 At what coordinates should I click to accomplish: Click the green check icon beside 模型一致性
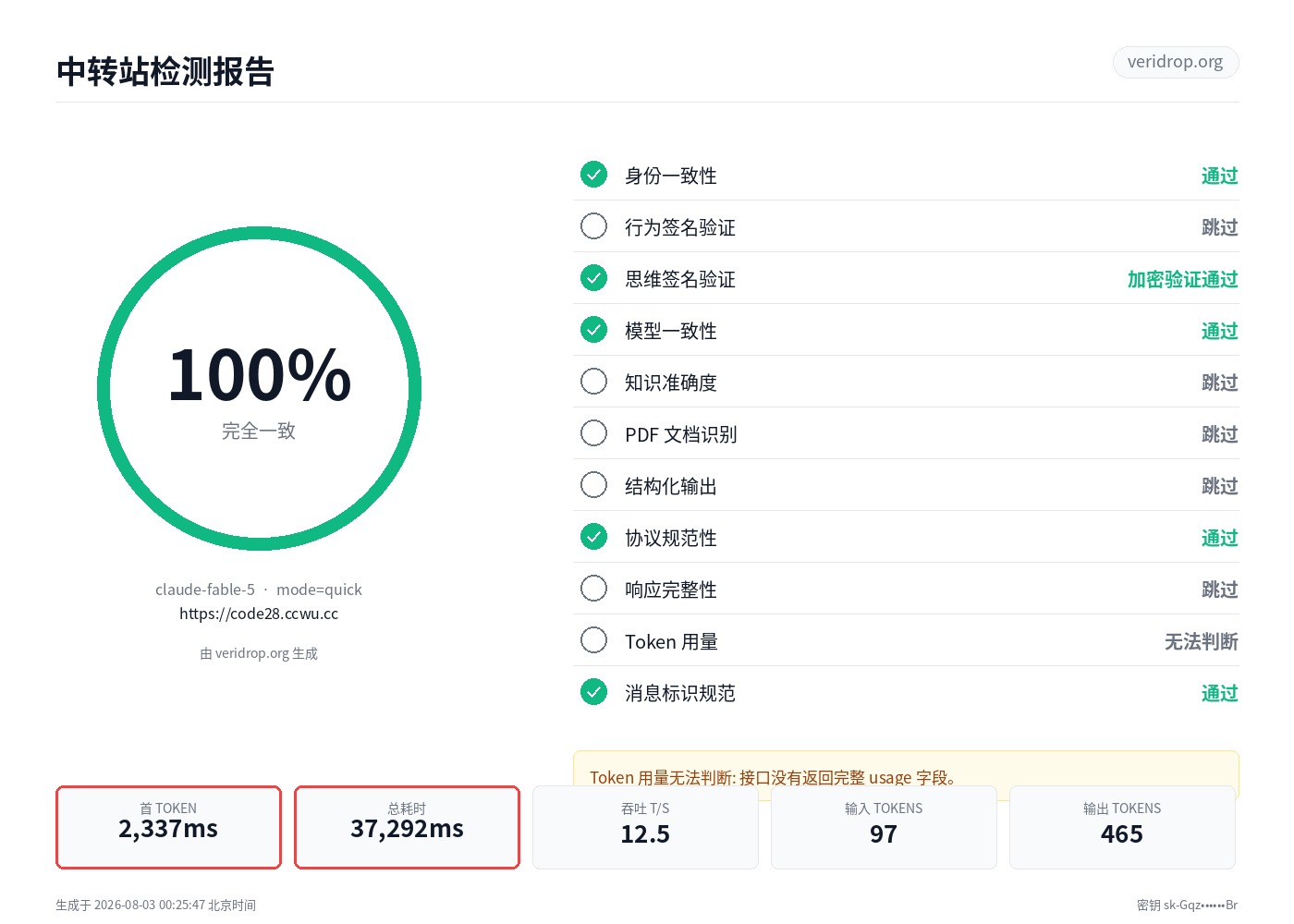593,330
